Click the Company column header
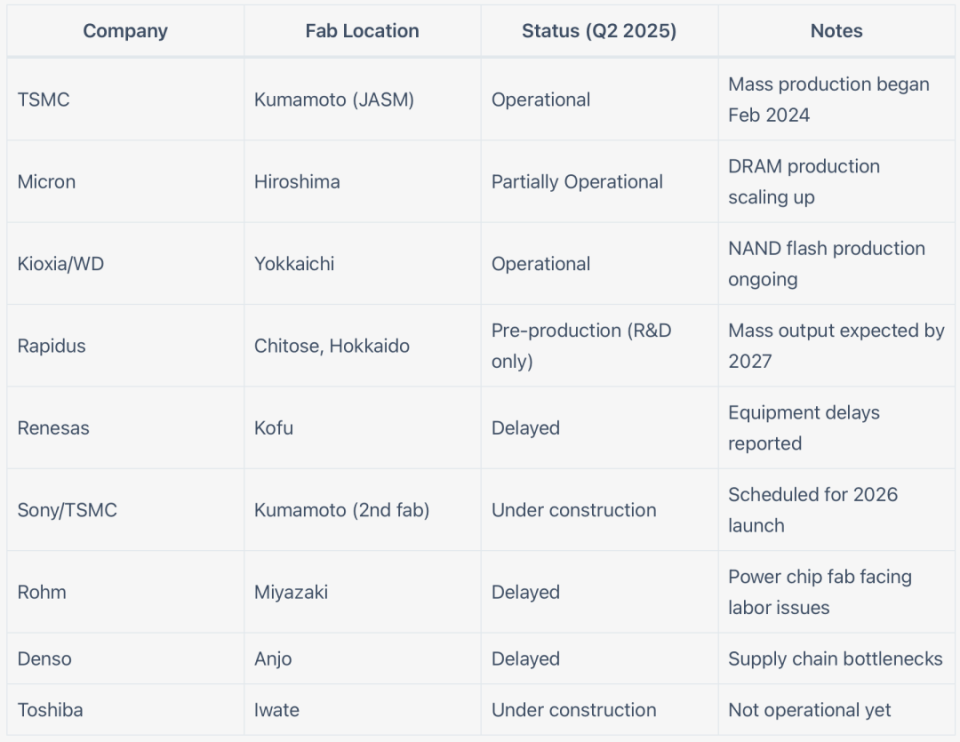 coord(125,31)
